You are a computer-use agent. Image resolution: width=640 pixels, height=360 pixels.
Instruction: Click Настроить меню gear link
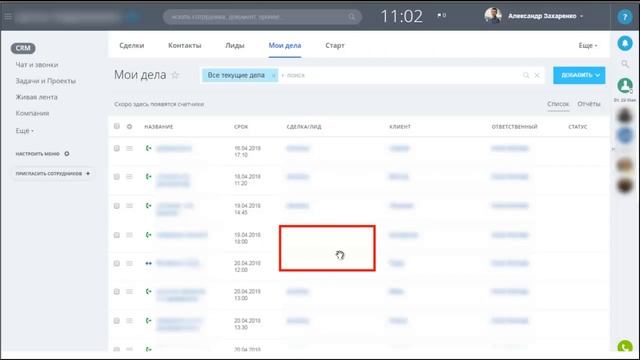point(42,153)
